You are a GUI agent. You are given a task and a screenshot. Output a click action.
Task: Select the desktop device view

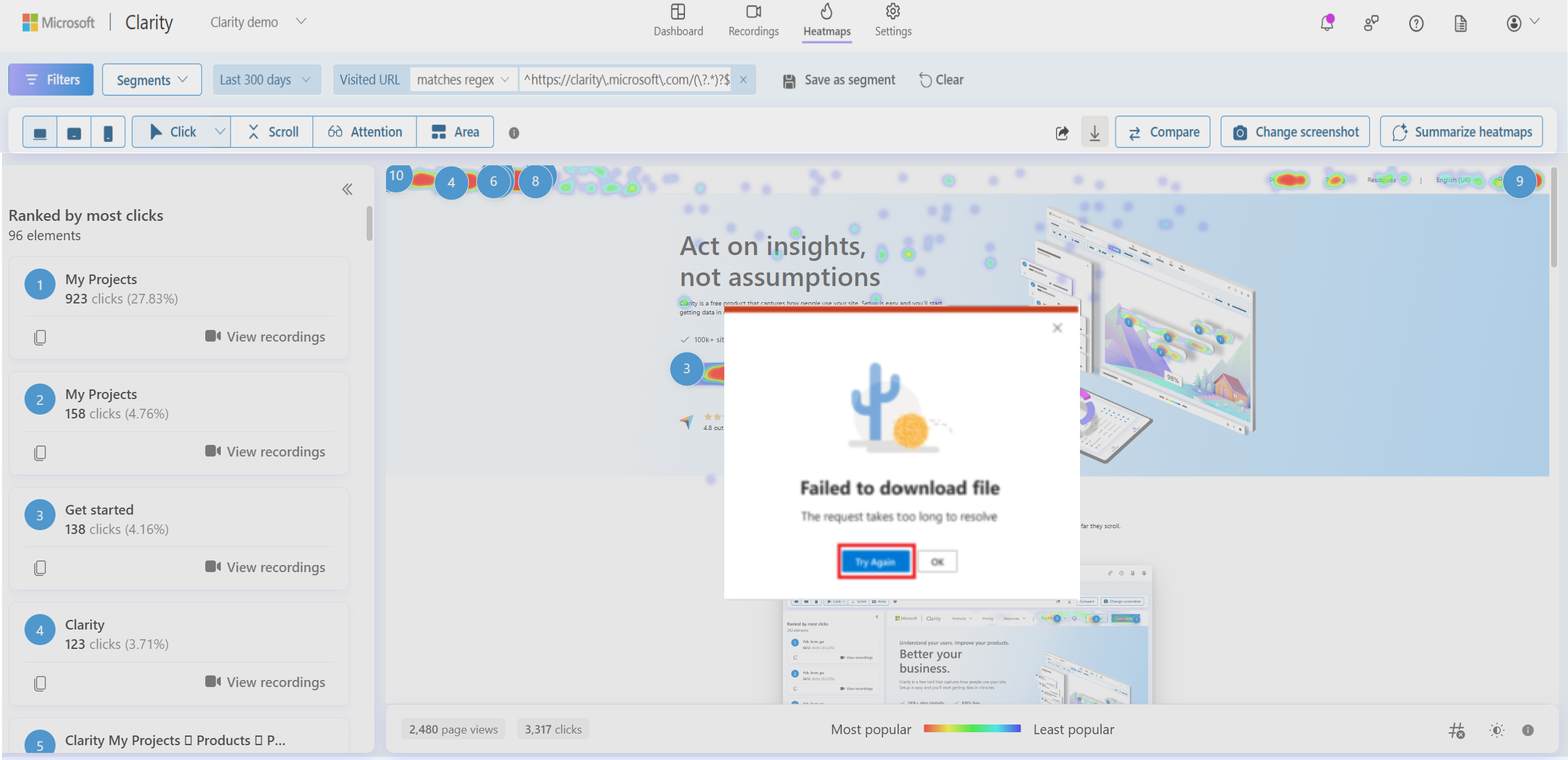coord(40,132)
